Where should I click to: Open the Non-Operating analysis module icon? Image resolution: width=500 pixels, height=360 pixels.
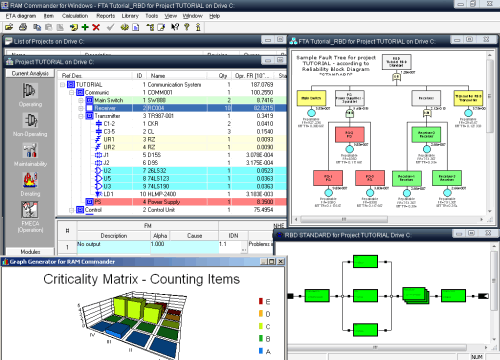(30, 121)
